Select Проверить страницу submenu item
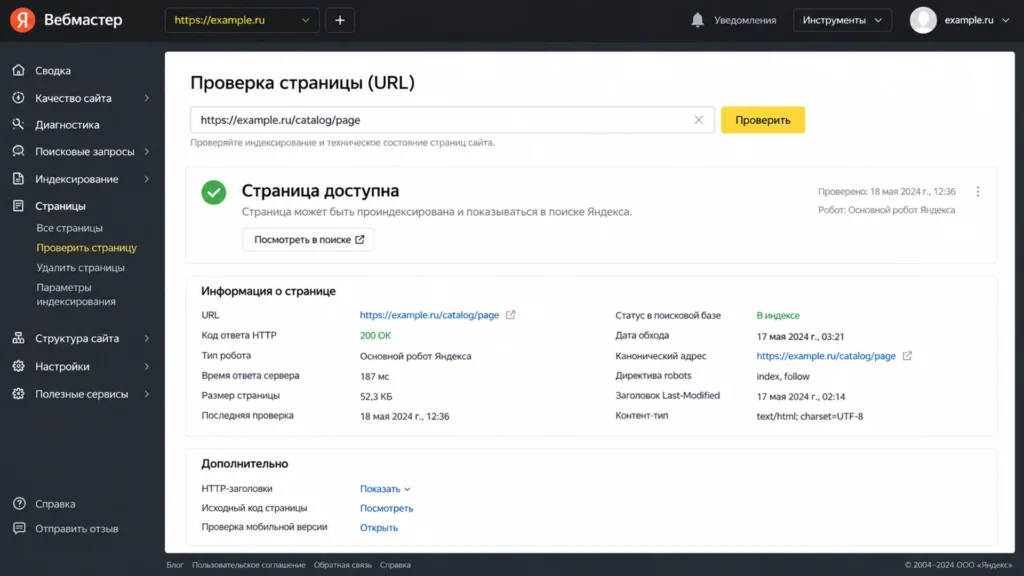This screenshot has width=1024, height=576. pyautogui.click(x=87, y=248)
